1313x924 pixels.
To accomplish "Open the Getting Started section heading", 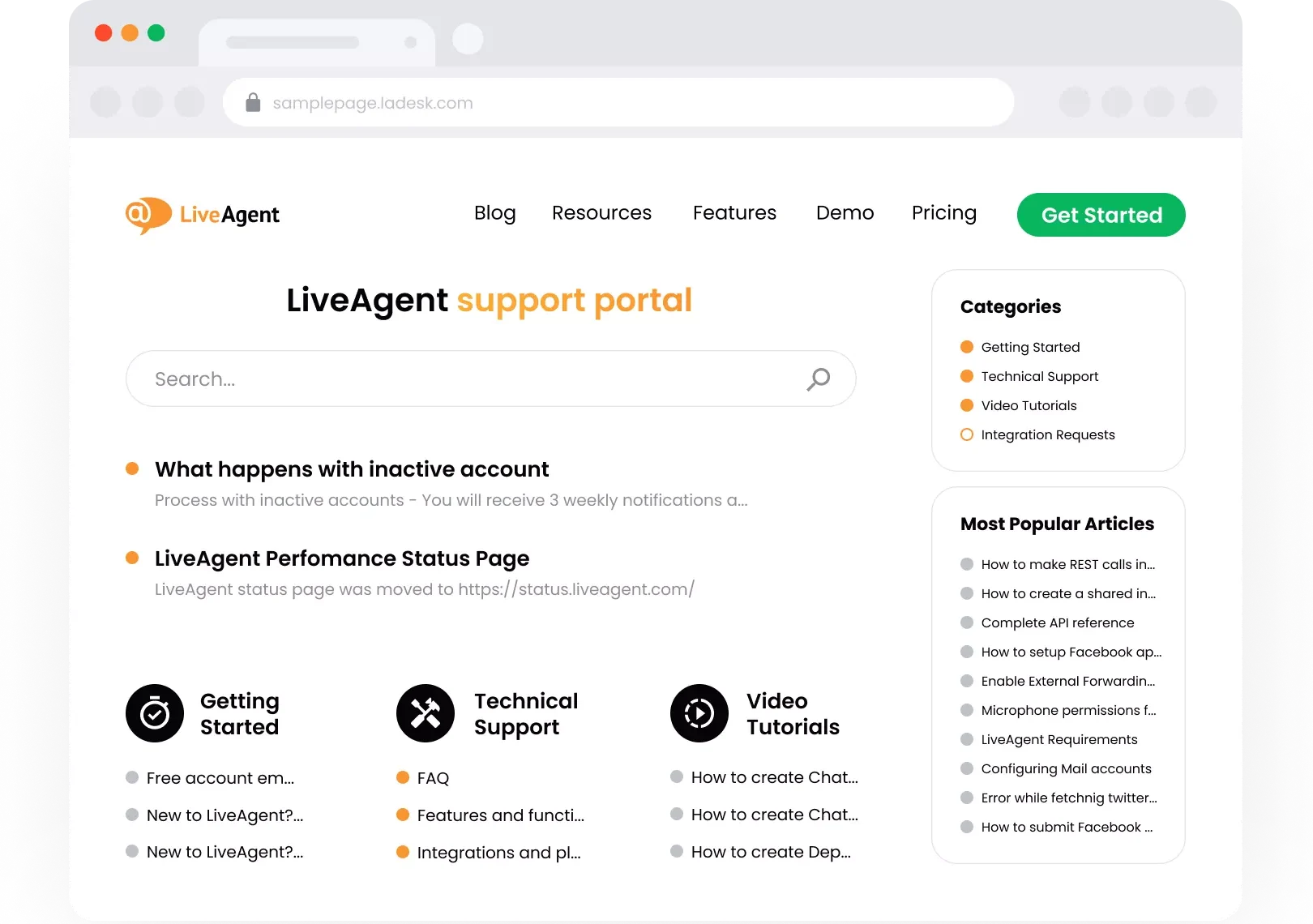I will (x=240, y=713).
